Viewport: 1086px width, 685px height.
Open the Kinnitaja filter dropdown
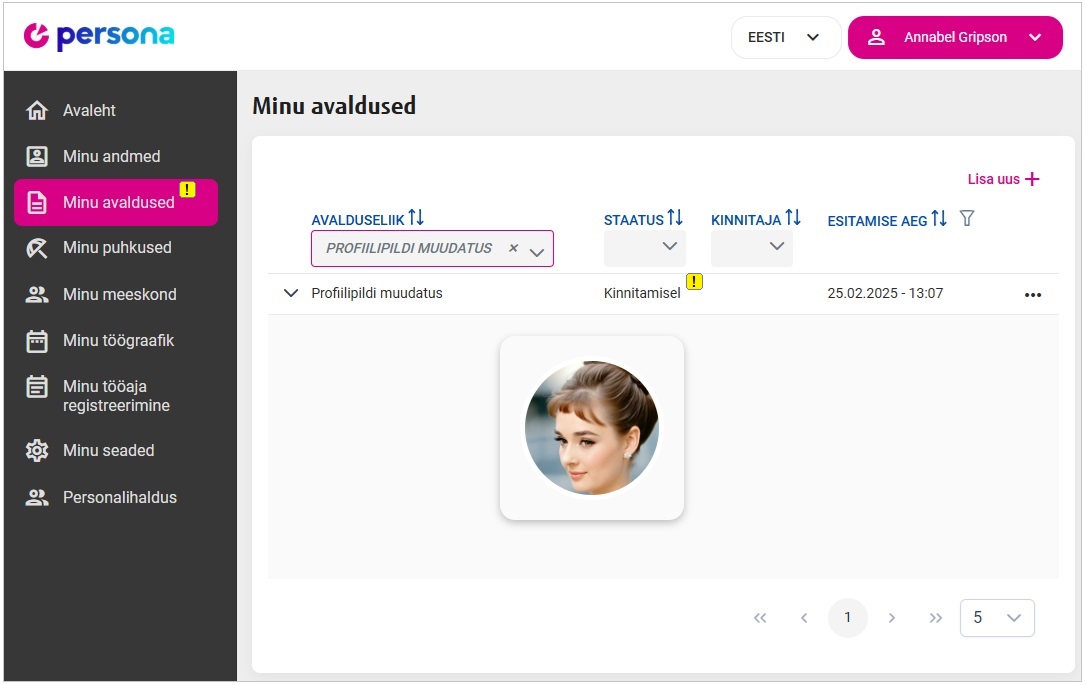(752, 248)
